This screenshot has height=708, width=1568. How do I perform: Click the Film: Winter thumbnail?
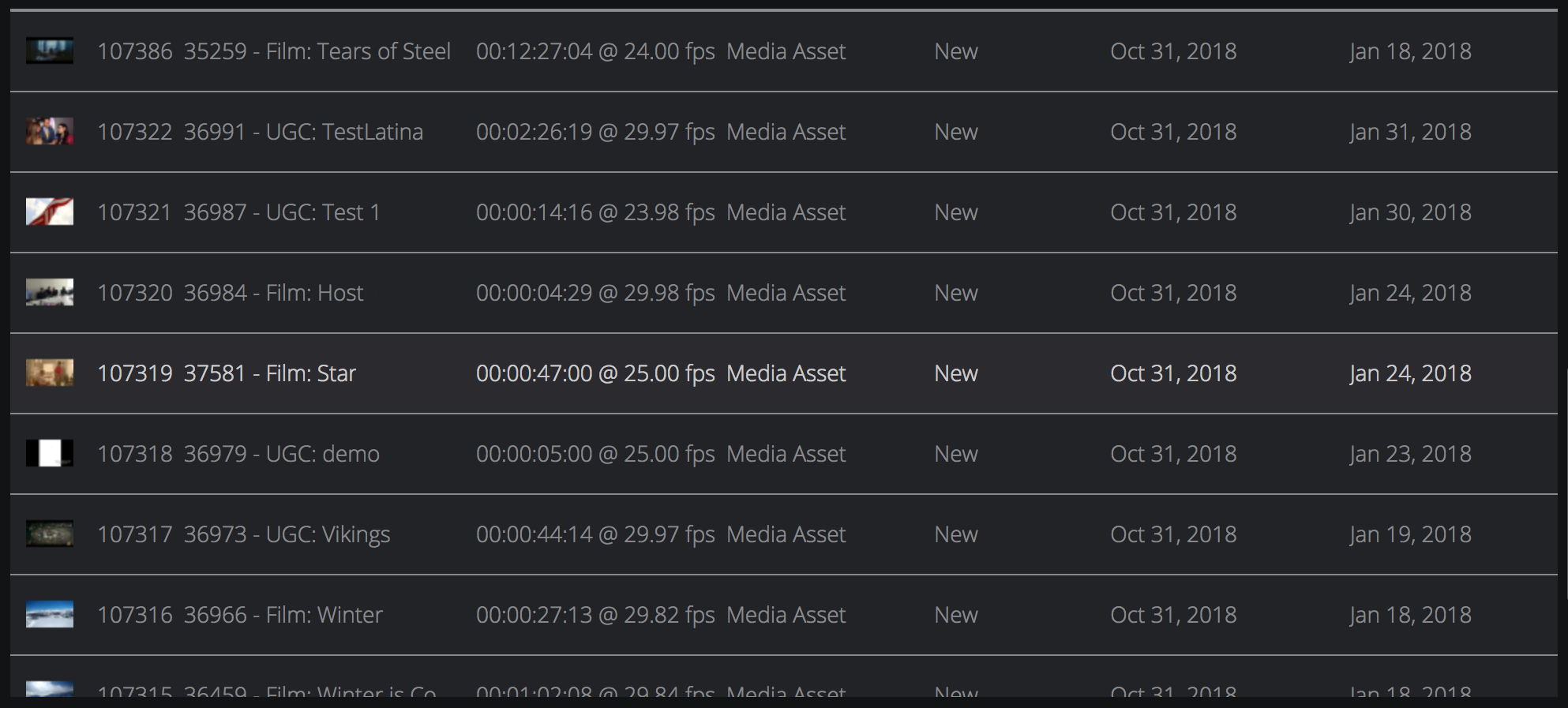[50, 615]
